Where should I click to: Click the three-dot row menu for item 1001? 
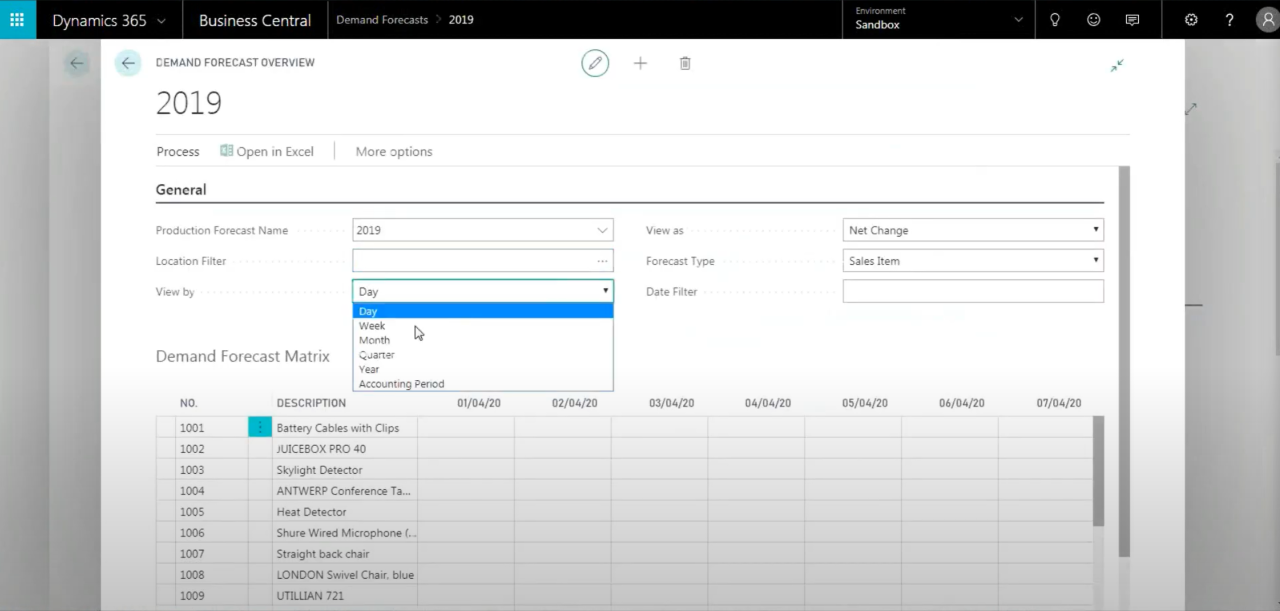tap(260, 427)
